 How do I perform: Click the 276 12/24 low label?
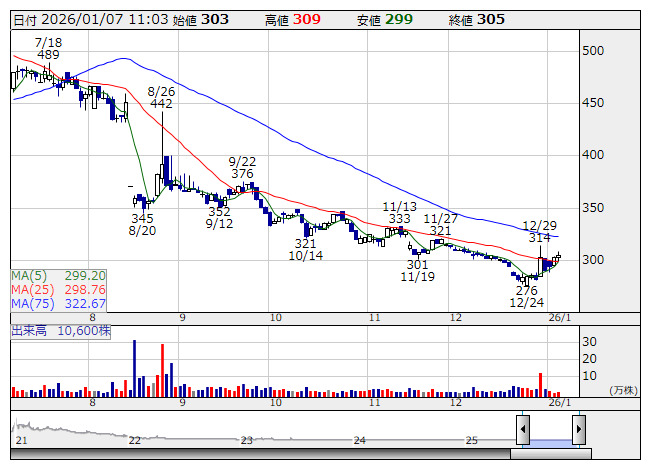[527, 296]
